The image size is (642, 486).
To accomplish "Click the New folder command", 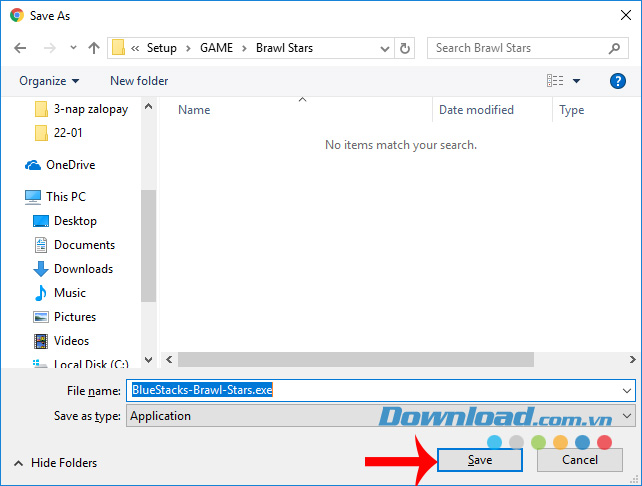I will (139, 81).
